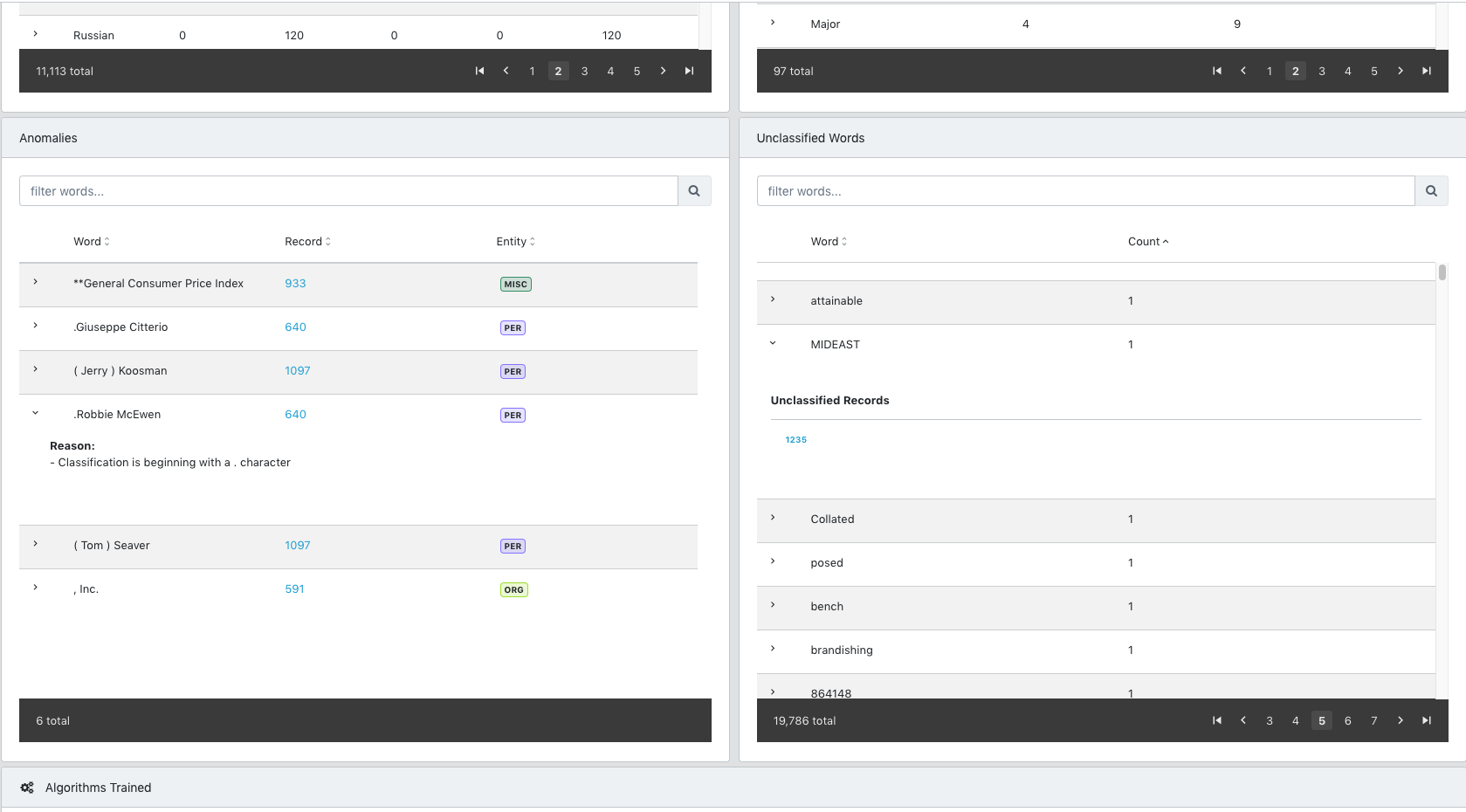Collapse the MIDEAST unclassified word row
The height and width of the screenshot is (812, 1466).
click(773, 343)
